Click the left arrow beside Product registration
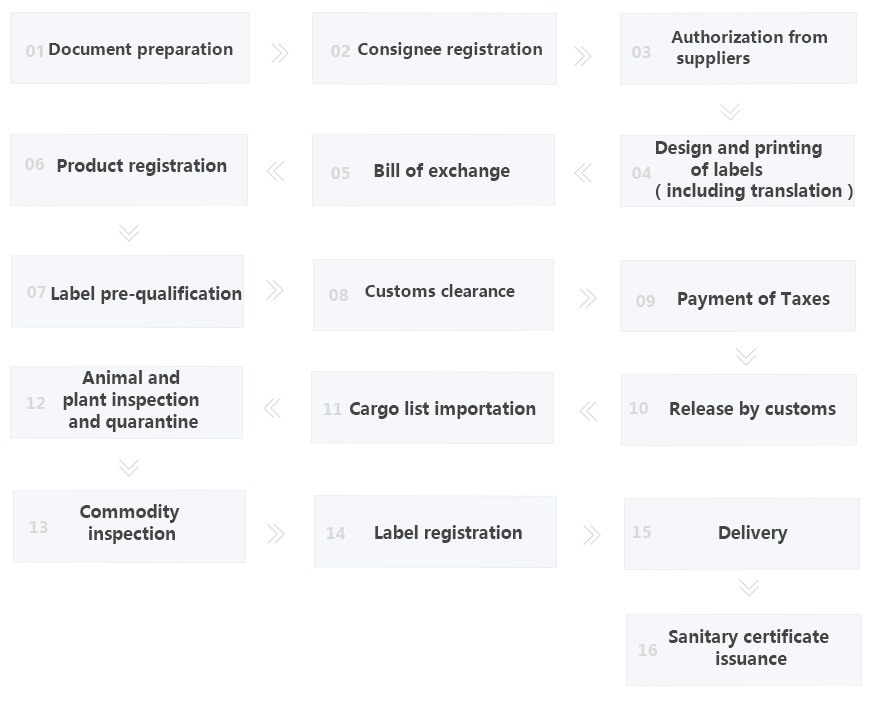The height and width of the screenshot is (702, 880). 275,171
